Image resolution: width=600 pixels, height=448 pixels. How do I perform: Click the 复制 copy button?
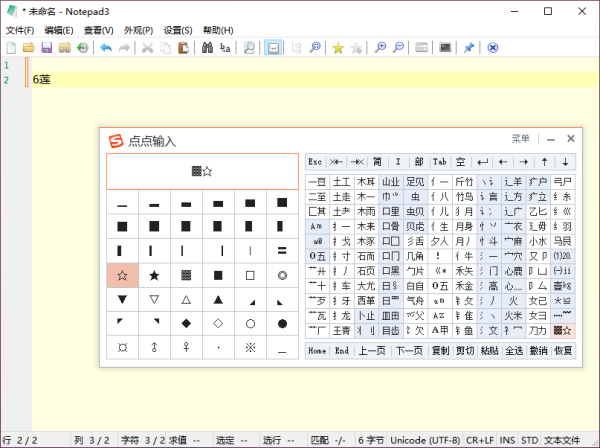(440, 351)
